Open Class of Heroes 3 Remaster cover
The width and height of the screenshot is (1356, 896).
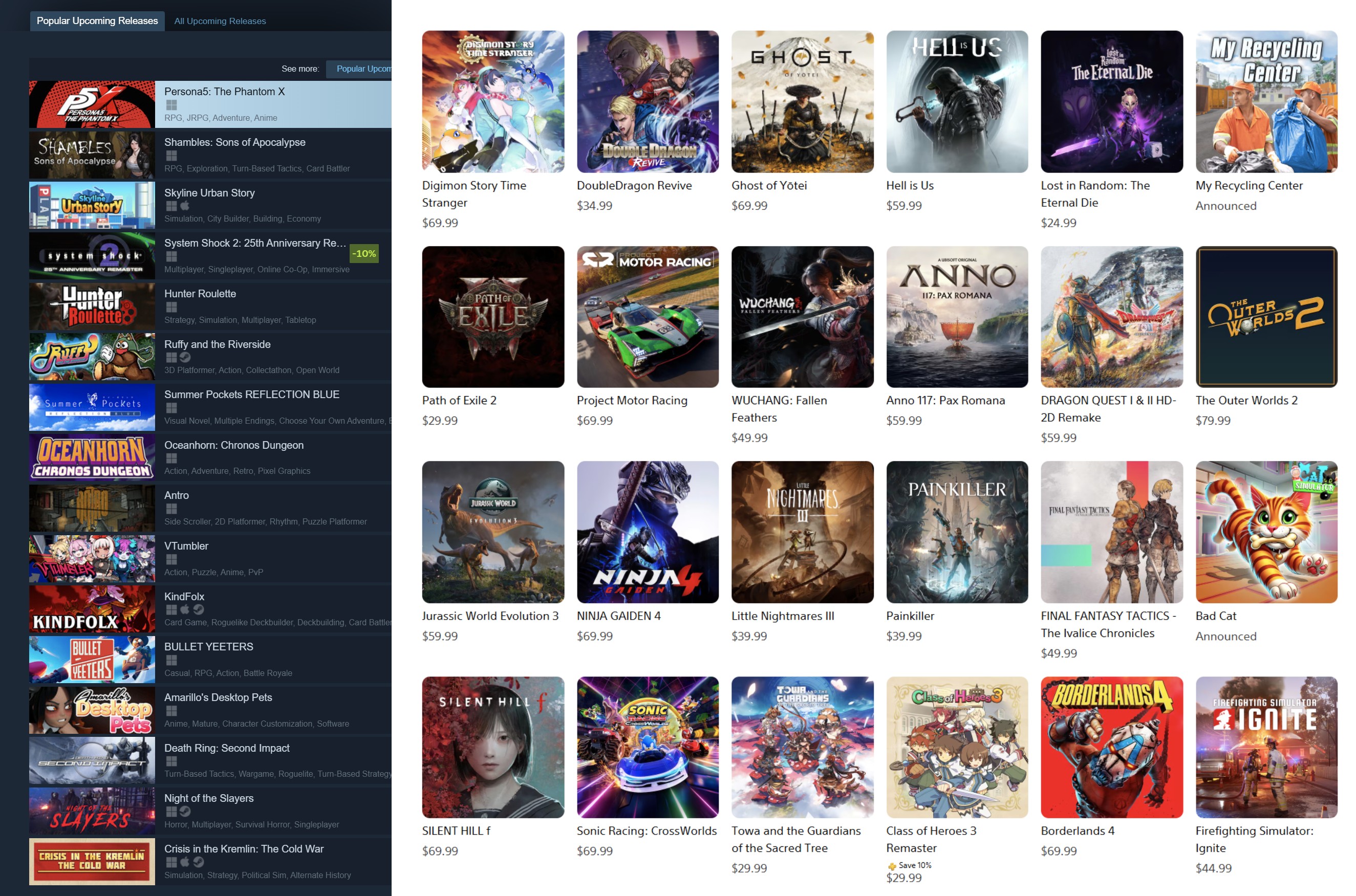(x=957, y=748)
